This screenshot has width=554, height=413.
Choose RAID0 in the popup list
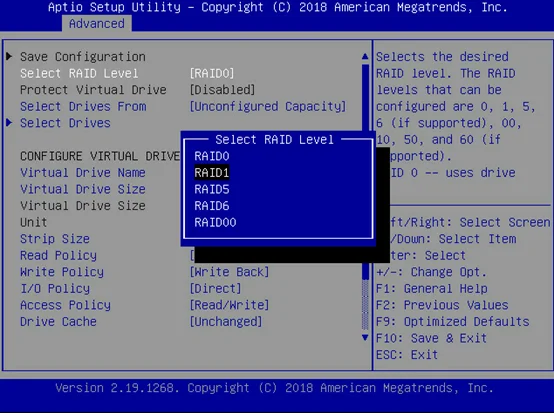(x=212, y=156)
